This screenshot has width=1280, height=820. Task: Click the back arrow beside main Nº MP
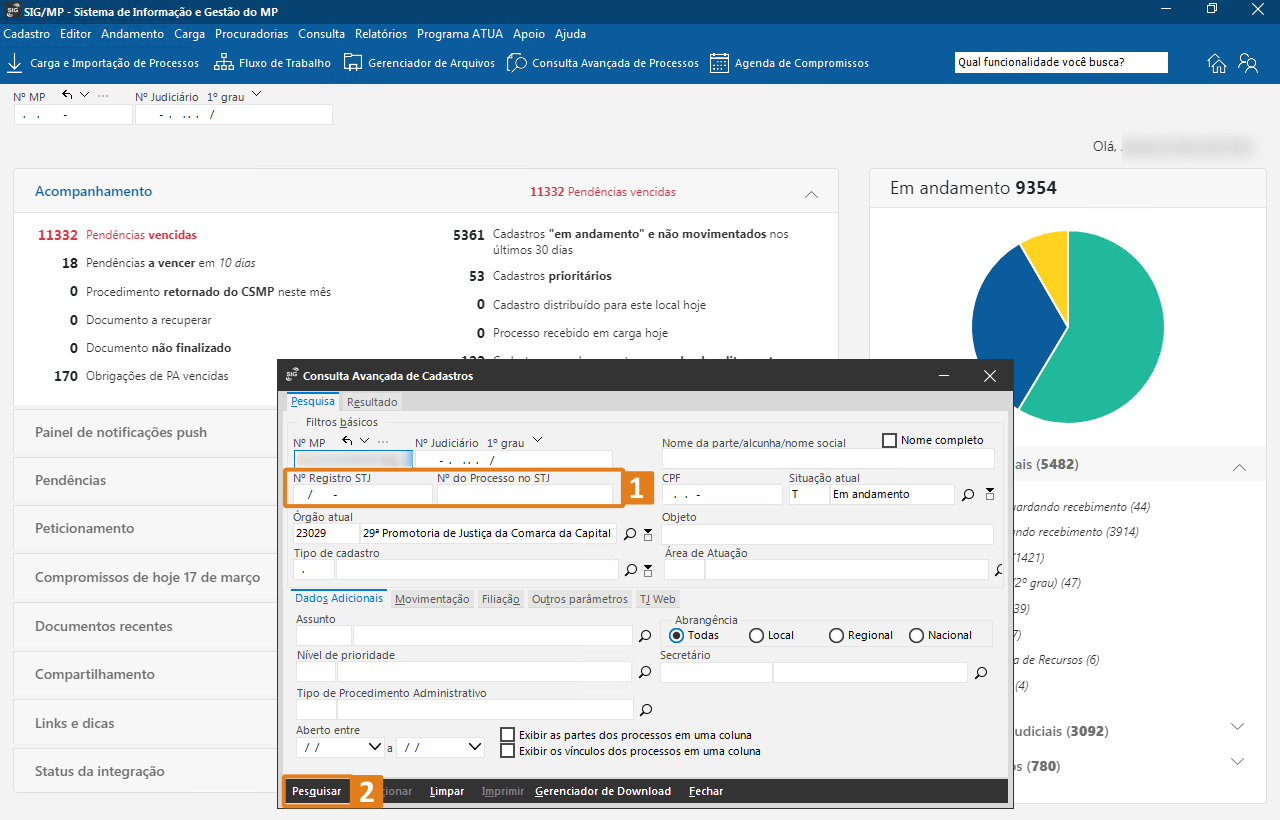coord(67,95)
